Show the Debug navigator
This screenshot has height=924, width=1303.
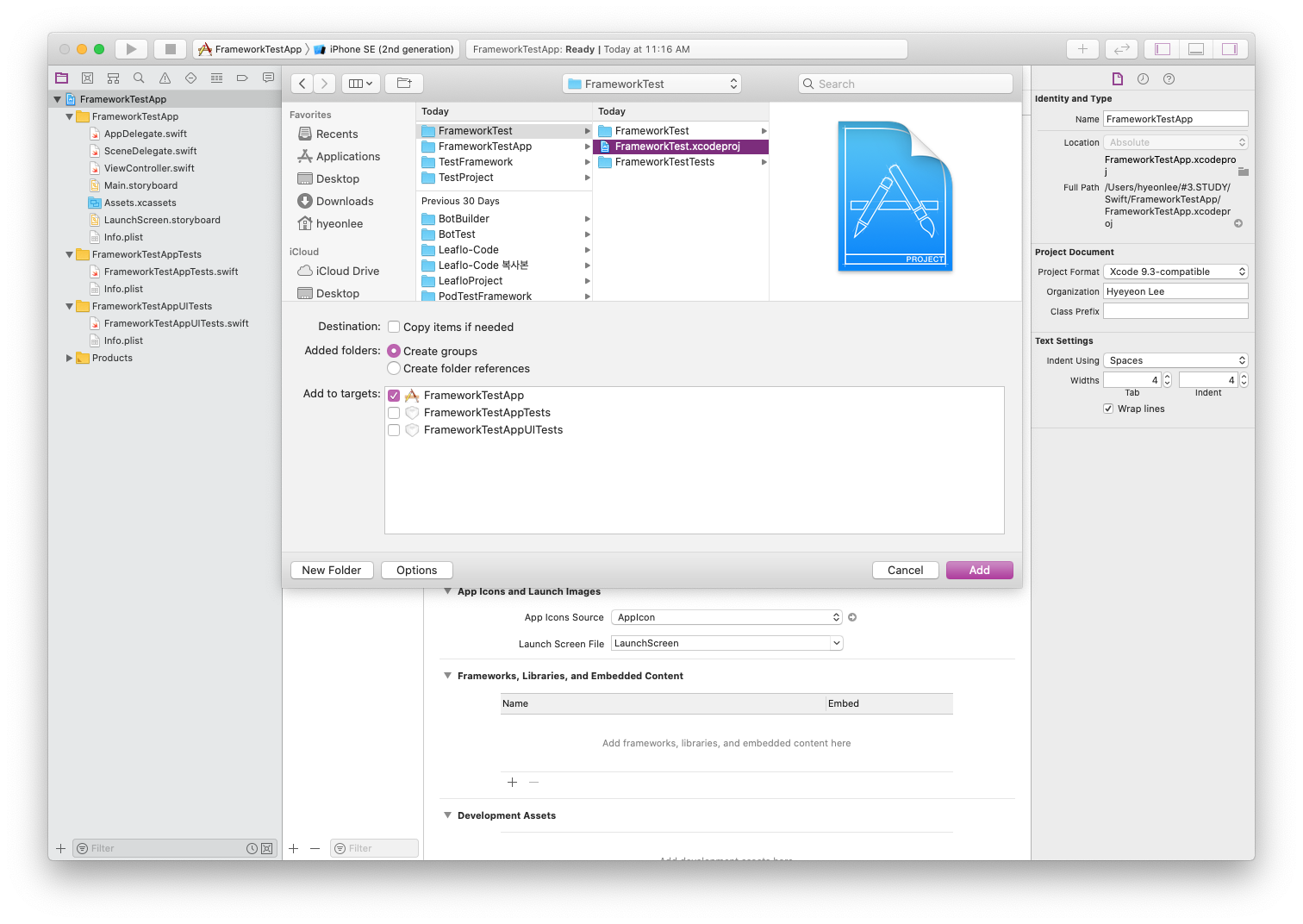point(216,78)
